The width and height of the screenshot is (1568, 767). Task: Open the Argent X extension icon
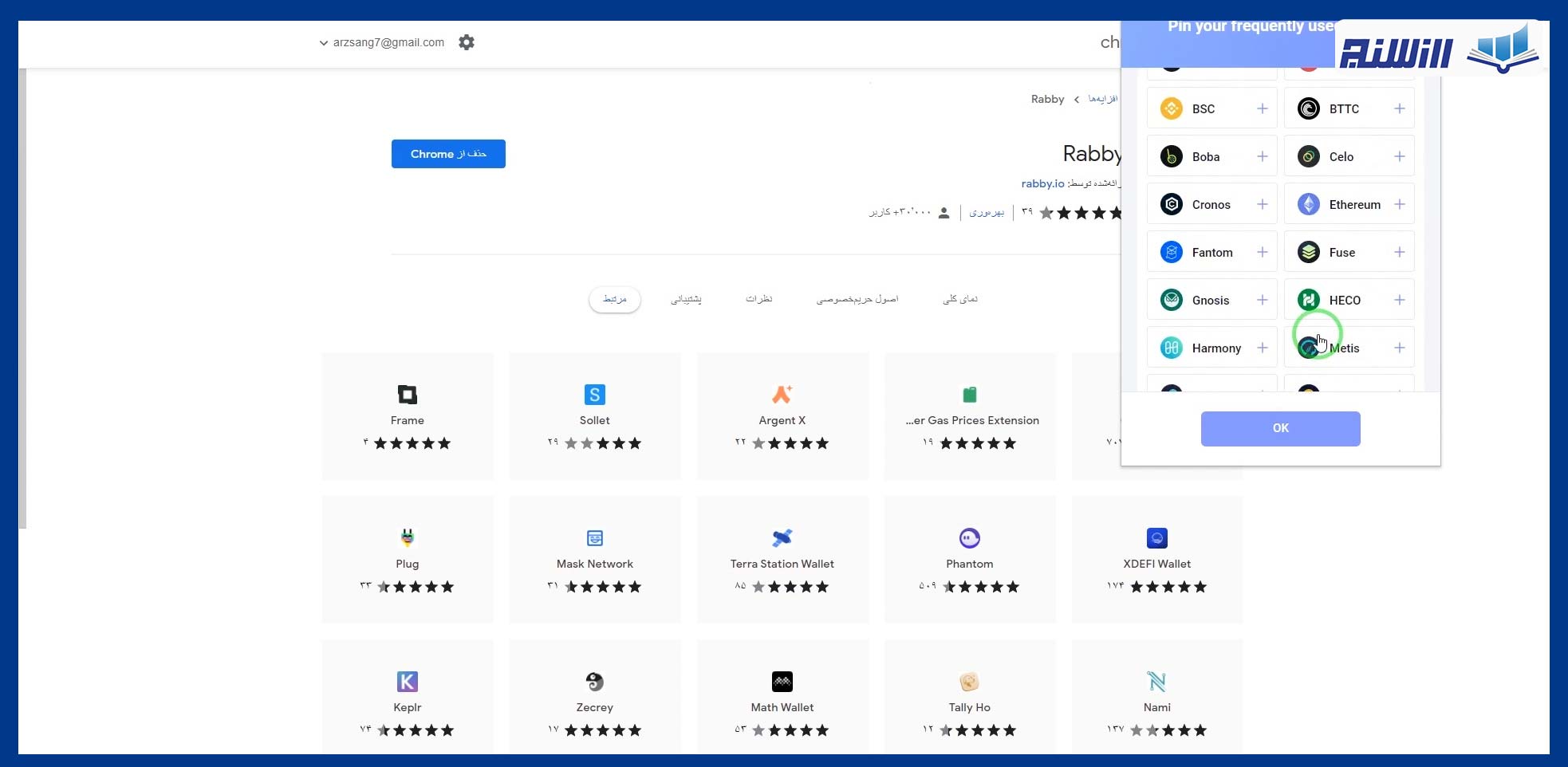[782, 394]
